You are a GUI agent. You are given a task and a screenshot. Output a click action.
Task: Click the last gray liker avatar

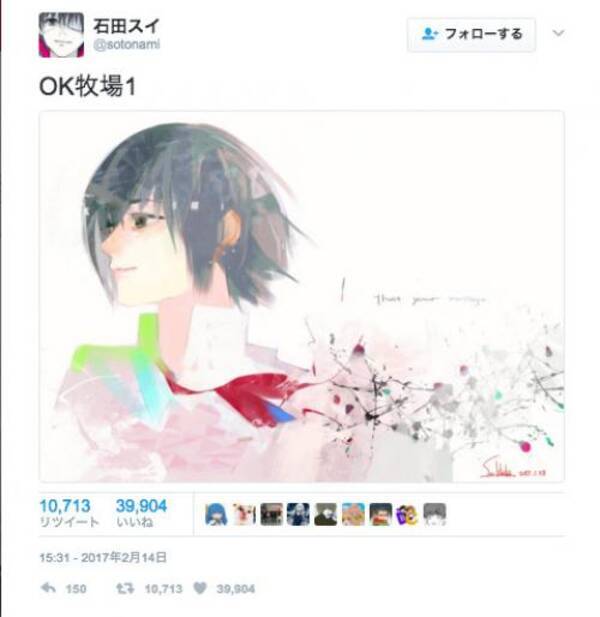435,514
